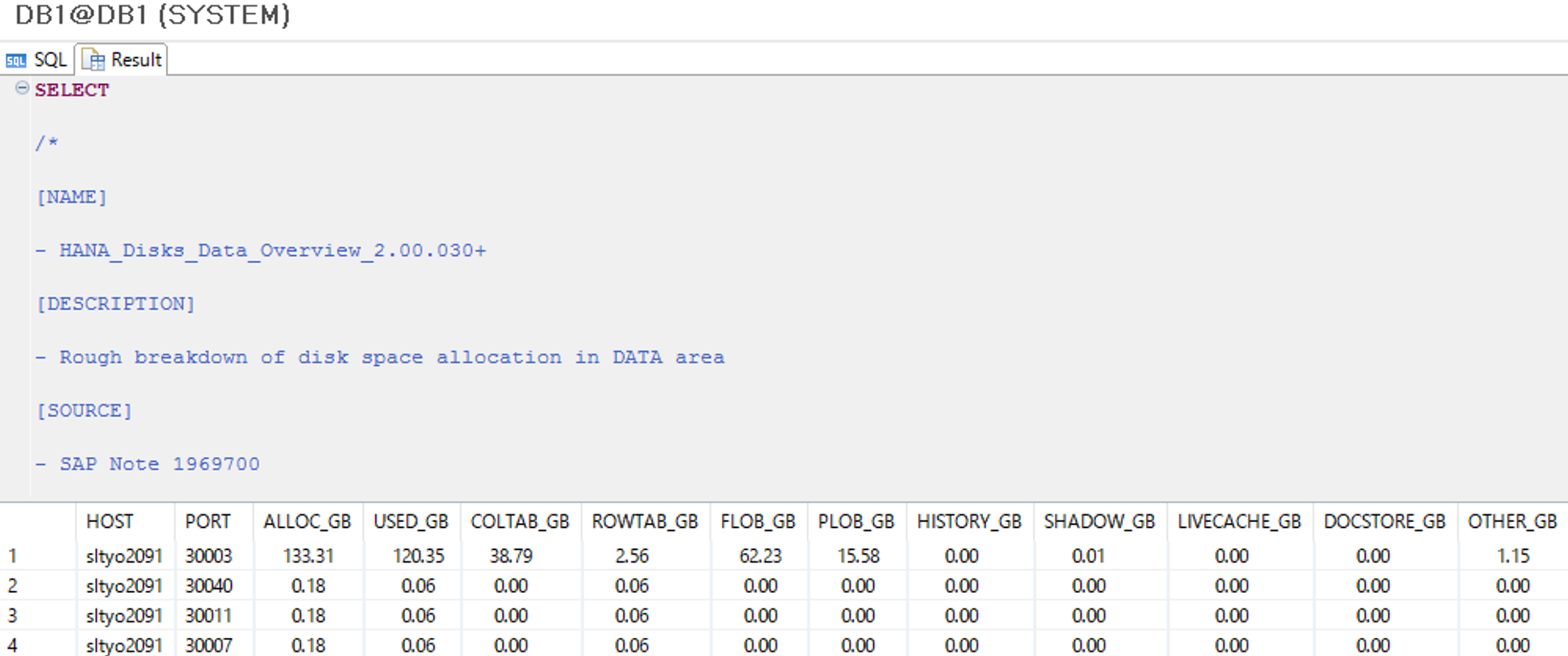Click the Rough breakdown of disk space line
Image resolution: width=1568 pixels, height=656 pixels.
[x=380, y=358]
